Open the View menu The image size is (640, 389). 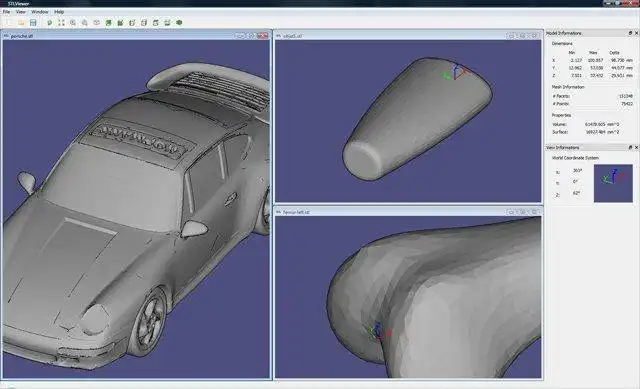coord(21,12)
